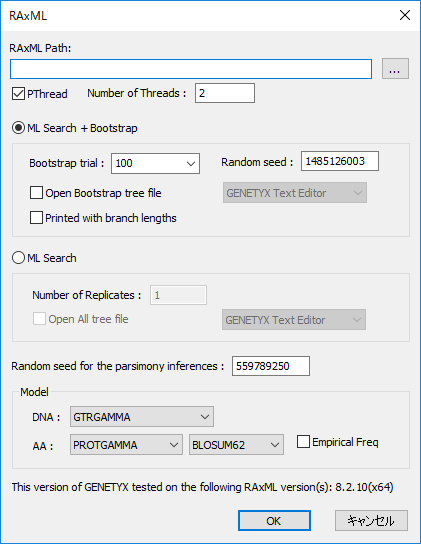Select the ML Search radio button

pos(18,258)
